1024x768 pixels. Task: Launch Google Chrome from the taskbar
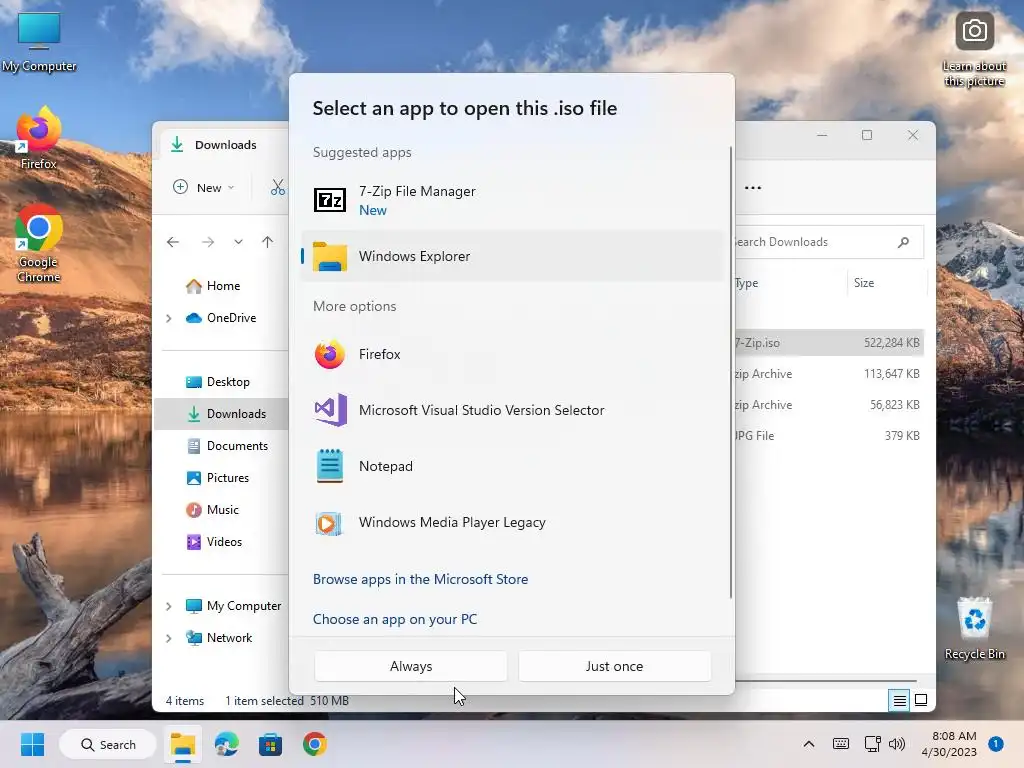click(314, 744)
